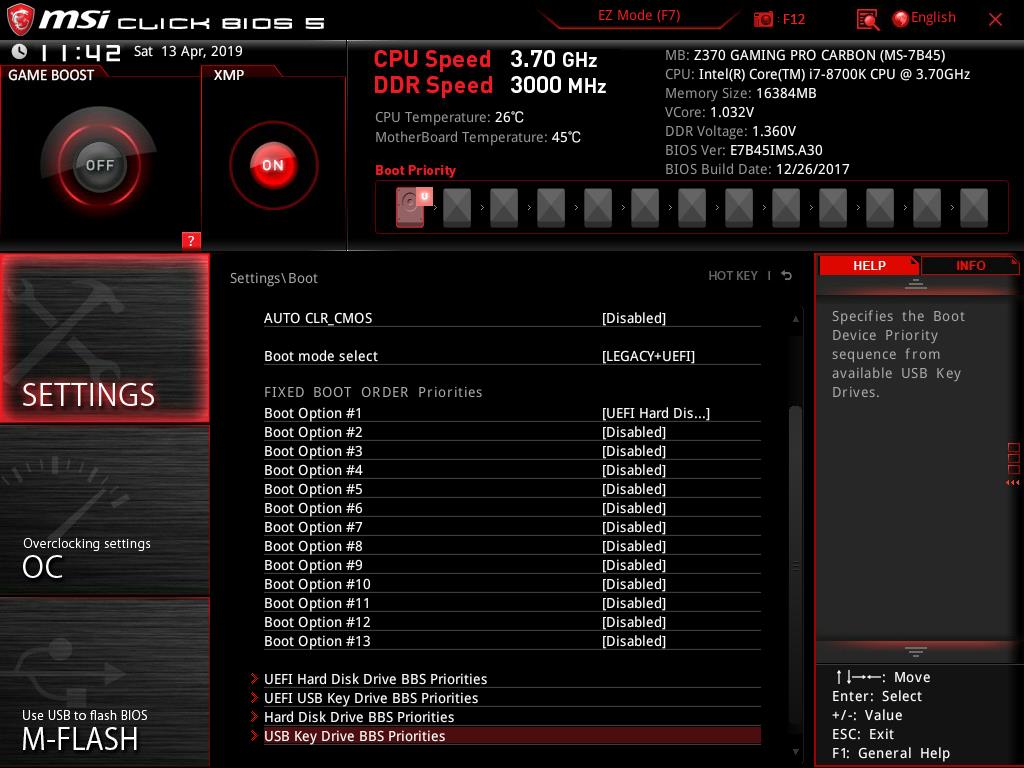Change Boot mode select LEGACY+UEFI value

(x=648, y=356)
